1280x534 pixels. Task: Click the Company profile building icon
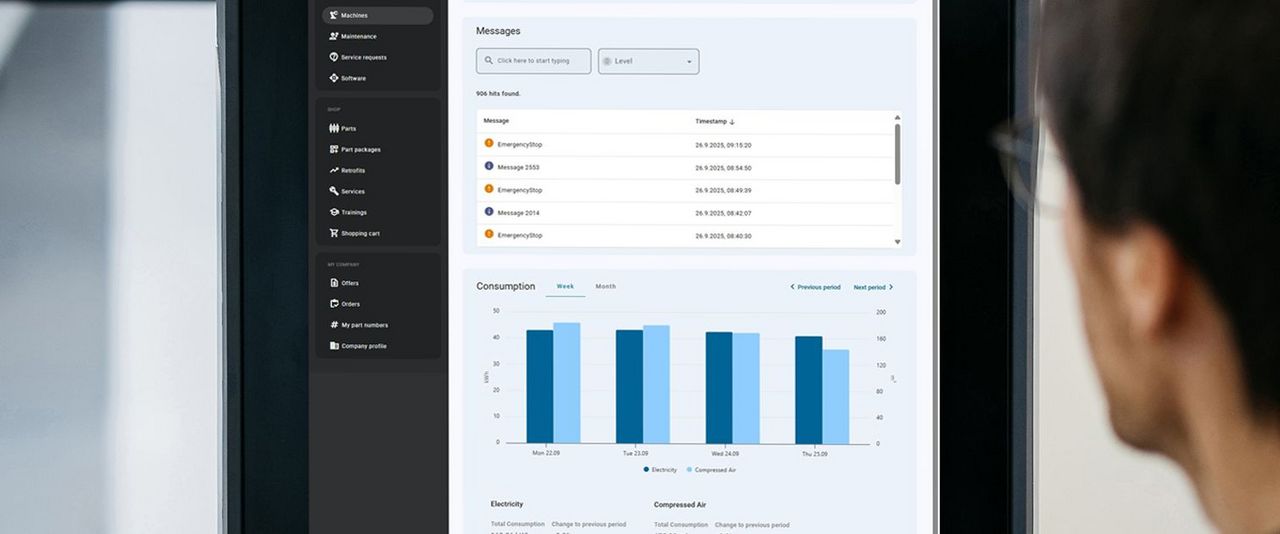[x=334, y=347]
